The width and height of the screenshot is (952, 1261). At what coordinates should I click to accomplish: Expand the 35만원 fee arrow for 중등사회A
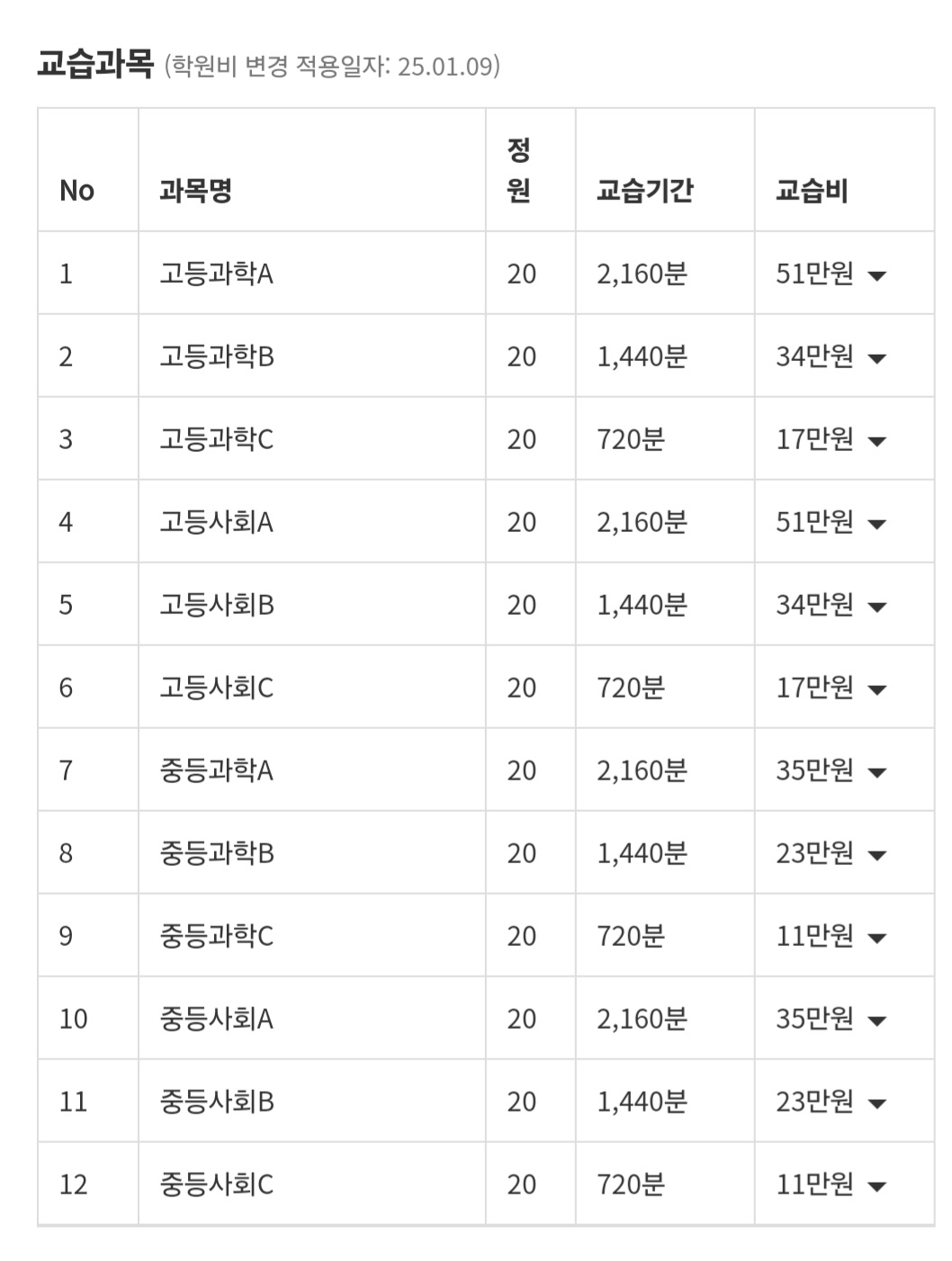pos(876,1021)
